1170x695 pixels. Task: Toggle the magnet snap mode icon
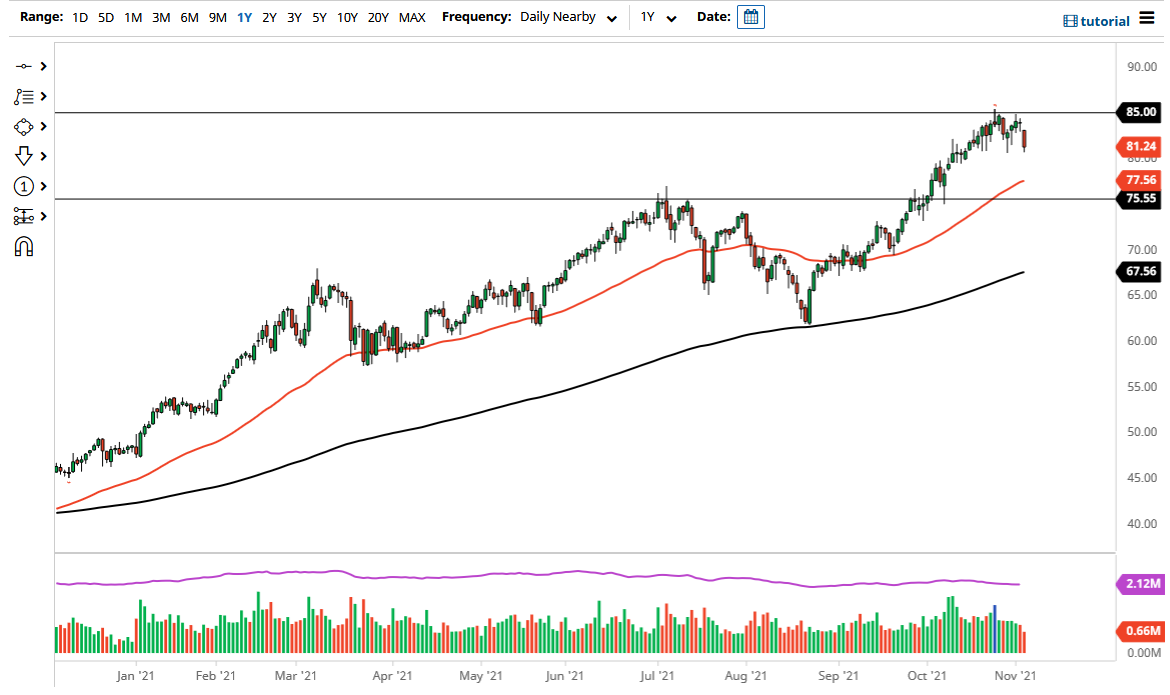coord(23,246)
